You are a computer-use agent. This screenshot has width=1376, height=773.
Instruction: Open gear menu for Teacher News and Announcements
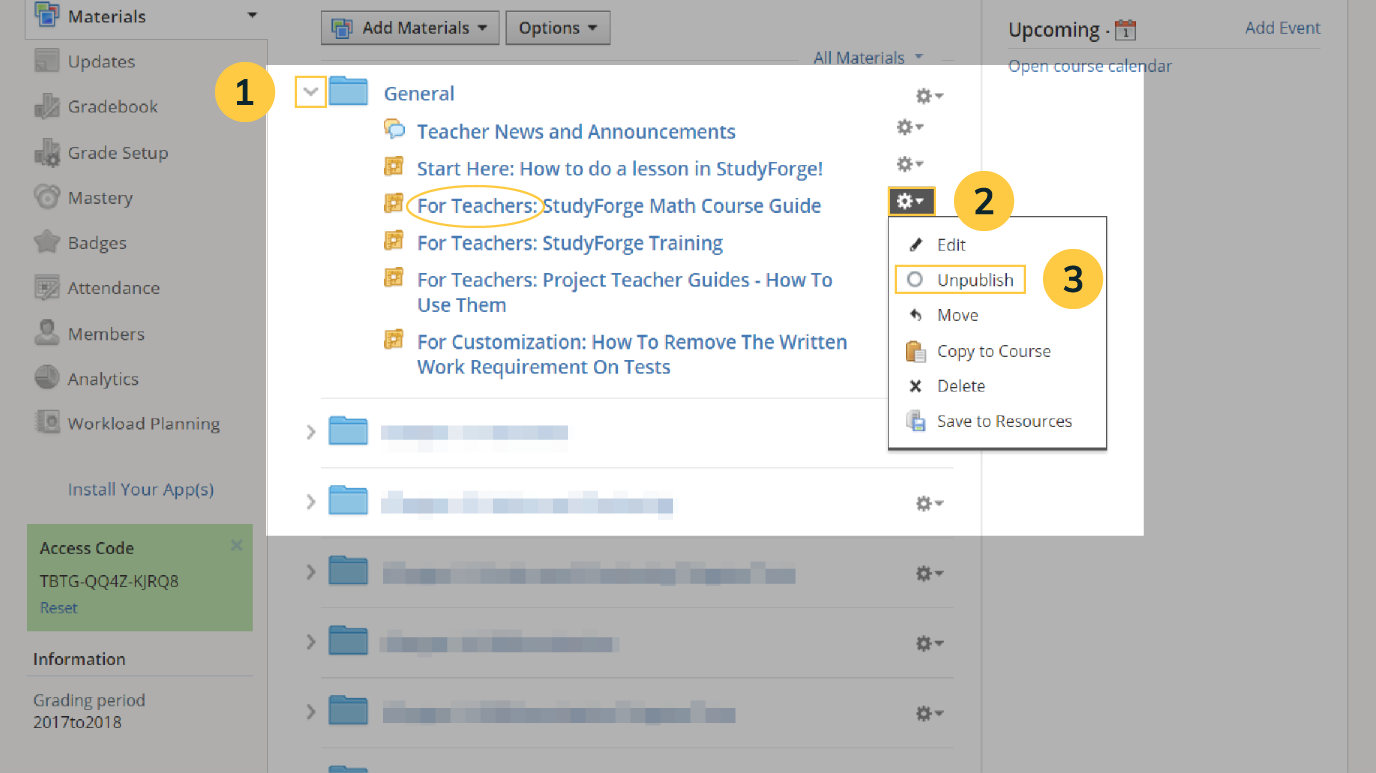[910, 128]
